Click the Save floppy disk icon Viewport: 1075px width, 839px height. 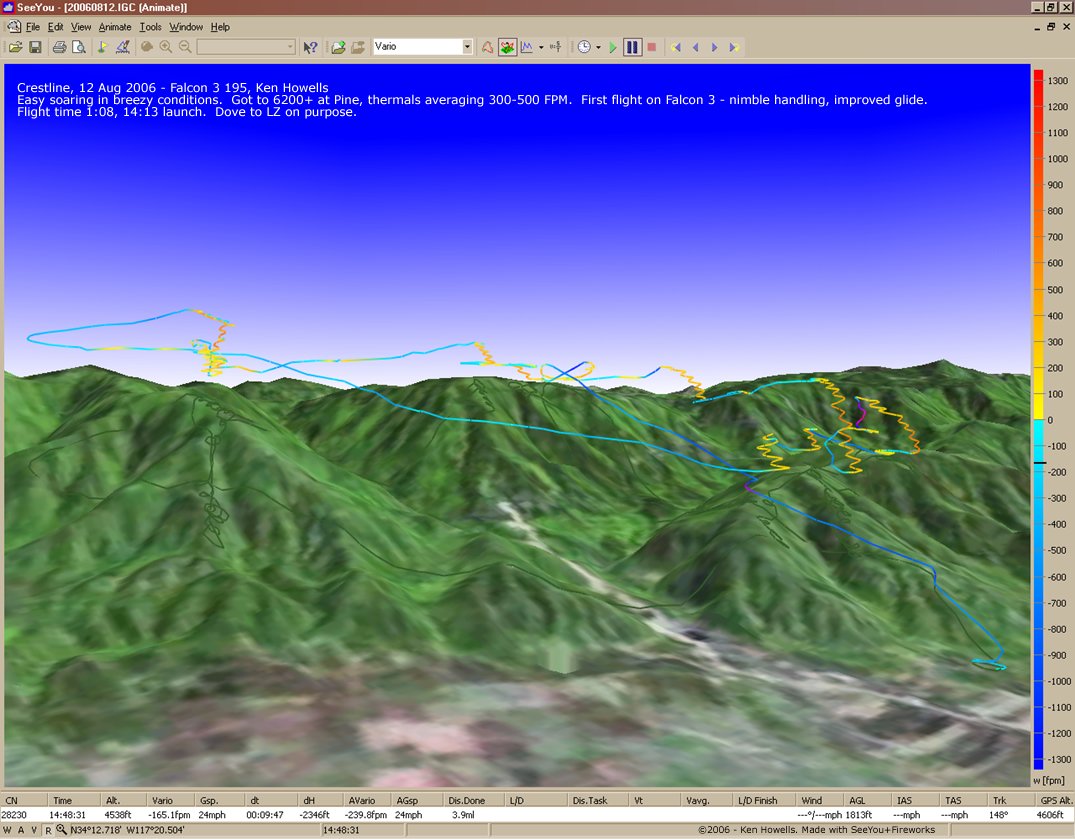pyautogui.click(x=35, y=47)
